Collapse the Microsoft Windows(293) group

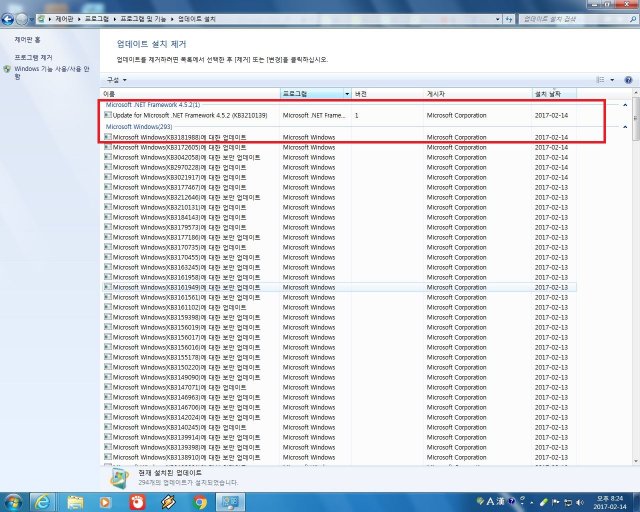point(625,127)
